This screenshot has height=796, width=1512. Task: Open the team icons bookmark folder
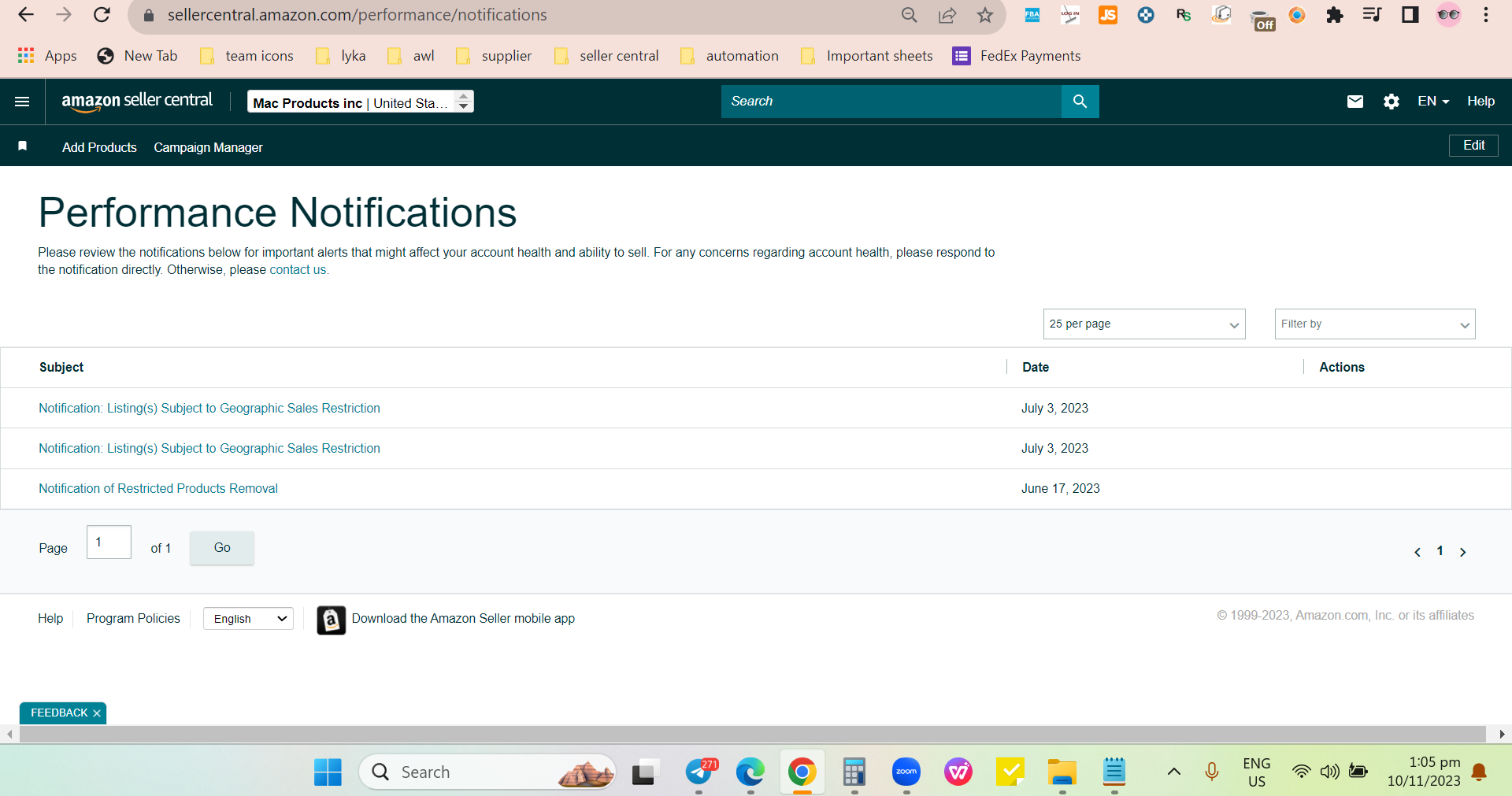tap(247, 56)
